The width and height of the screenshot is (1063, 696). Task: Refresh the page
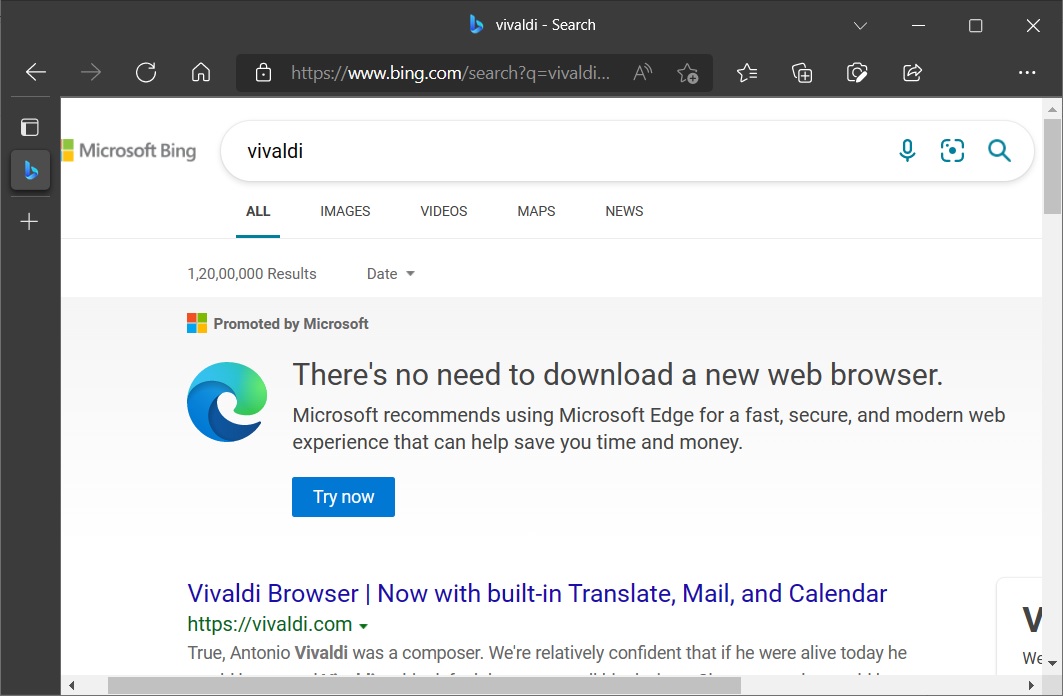tap(146, 72)
